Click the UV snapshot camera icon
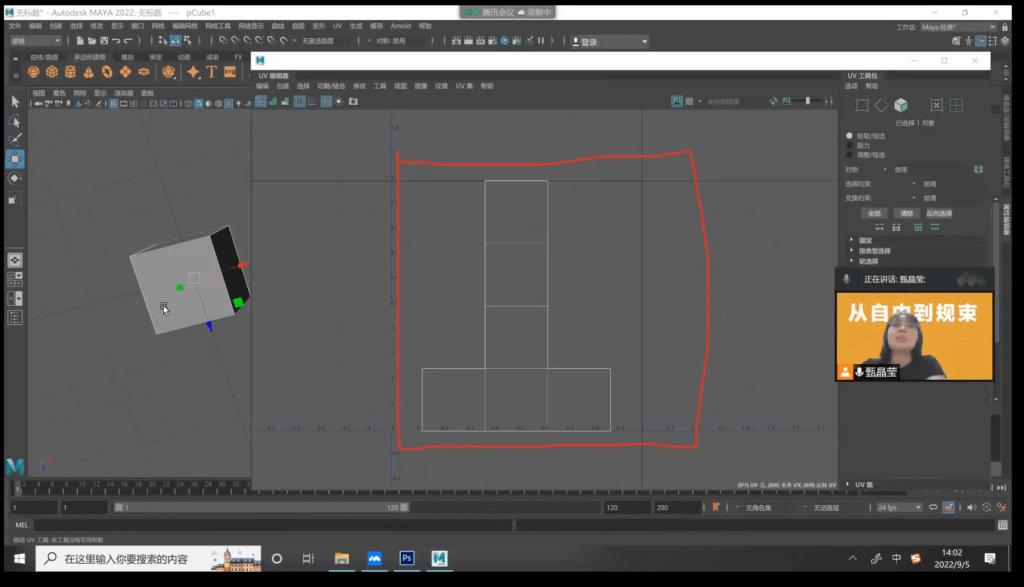The image size is (1024, 587). (x=354, y=101)
